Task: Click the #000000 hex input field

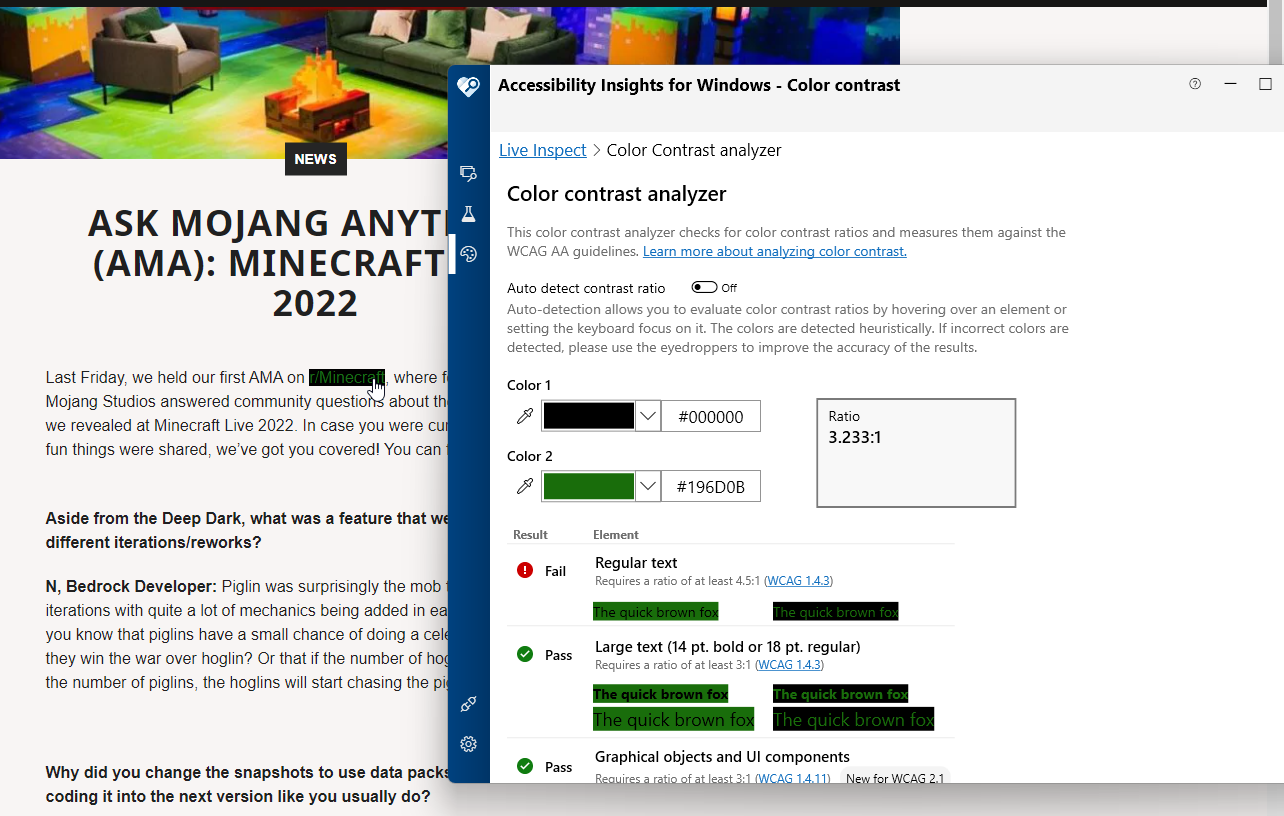Action: tap(711, 416)
